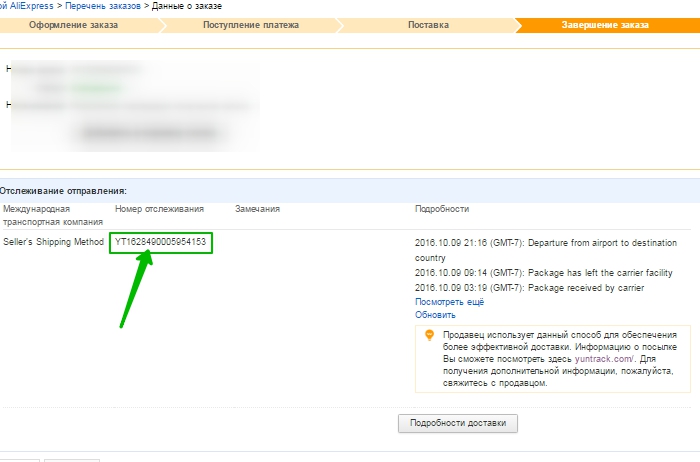
Task: Click the Замечания column header
Action: pos(257,209)
